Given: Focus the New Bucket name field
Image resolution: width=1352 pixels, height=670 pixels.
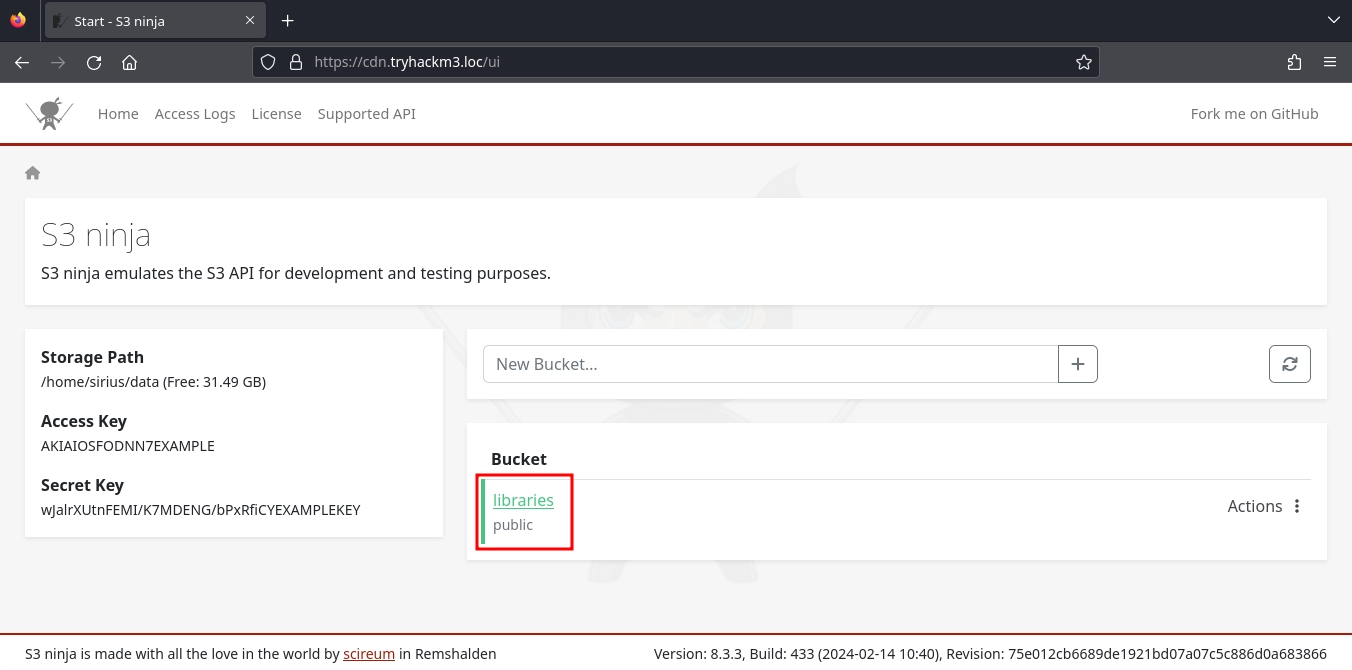Looking at the screenshot, I should click(x=770, y=364).
